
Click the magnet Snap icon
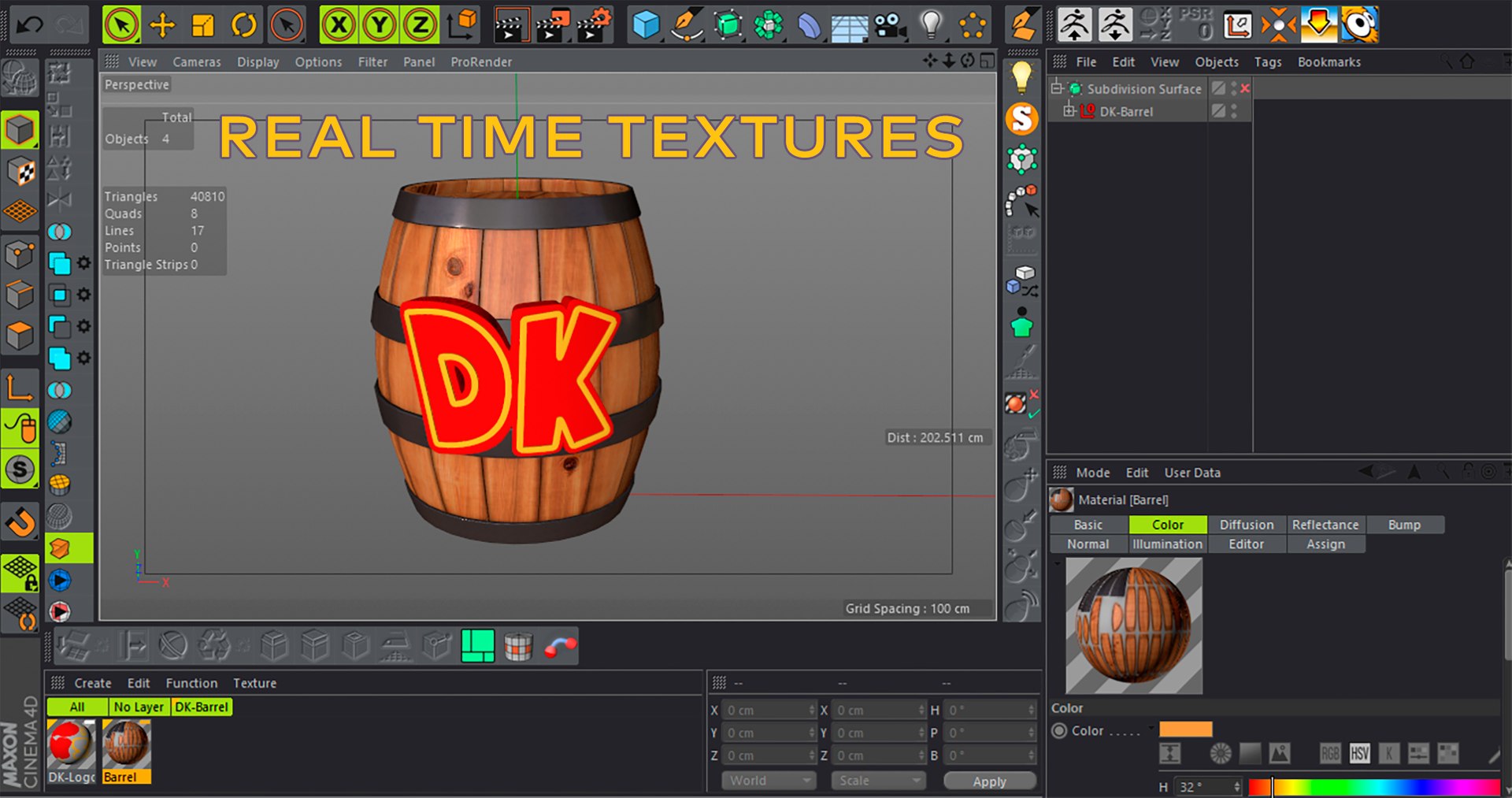20,521
